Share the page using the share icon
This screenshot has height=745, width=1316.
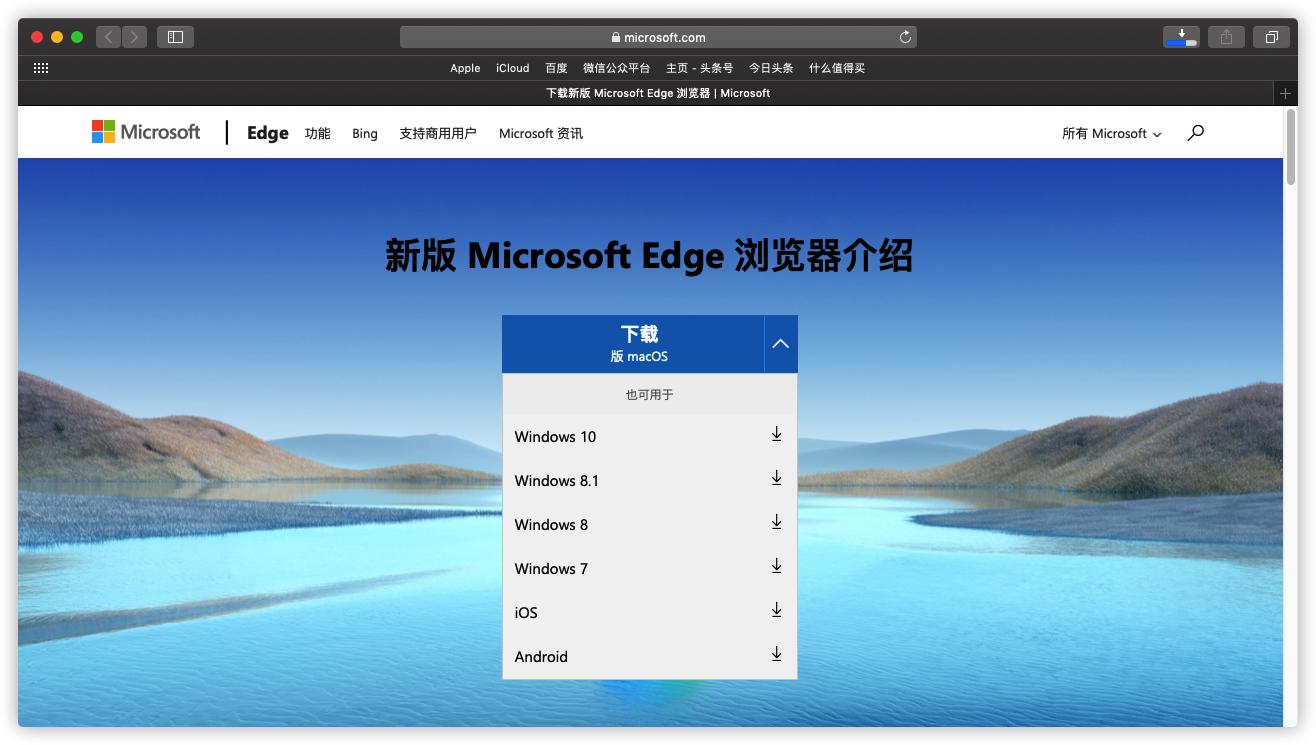(1226, 36)
